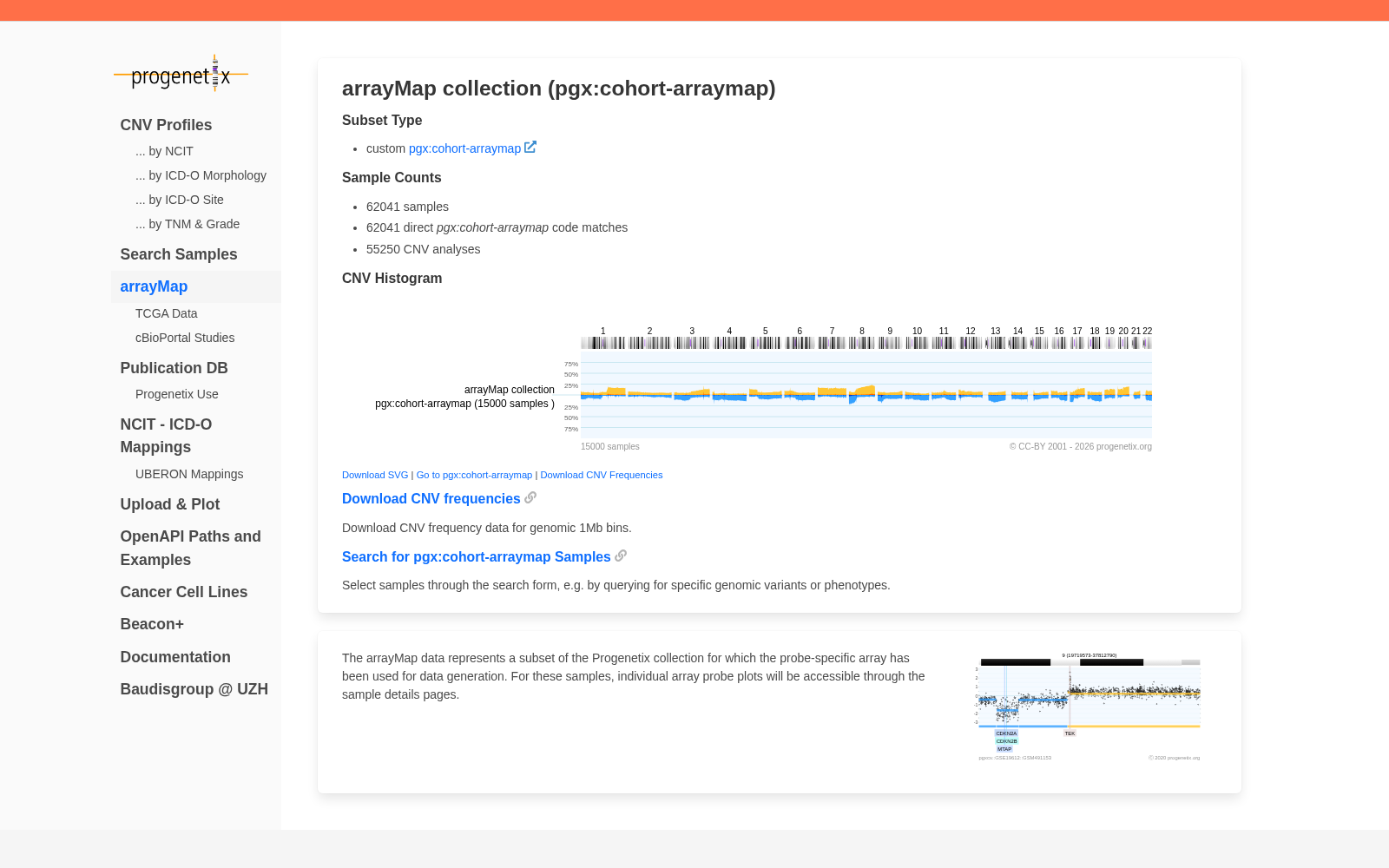This screenshot has height=868, width=1389.
Task: Click 'Go to pgx:cohort-arraymap' link
Action: pyautogui.click(x=474, y=475)
